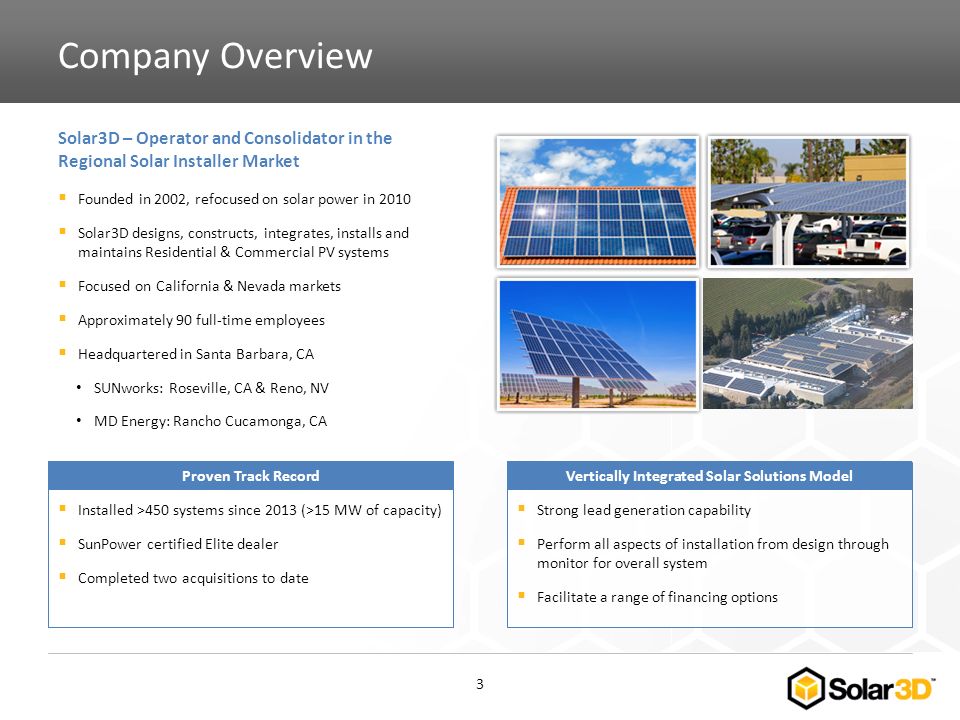This screenshot has height=720, width=960.
Task: Click "Vertically Integrated Solar Solutions Model" header
Action: [710, 476]
